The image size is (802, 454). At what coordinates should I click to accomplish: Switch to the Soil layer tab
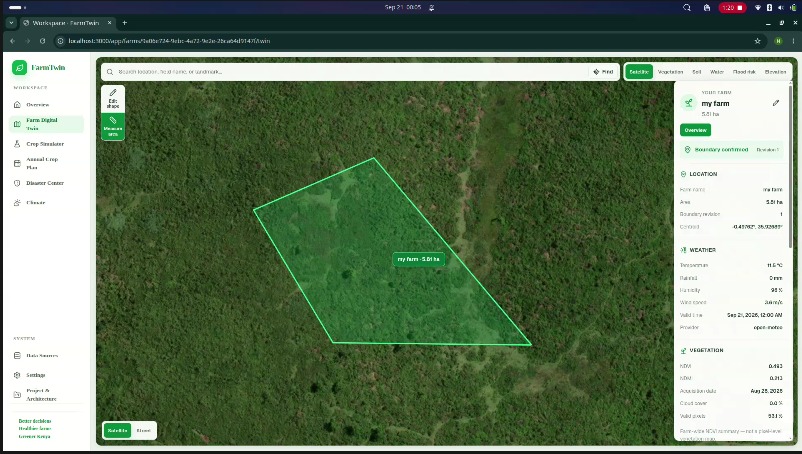pyautogui.click(x=697, y=72)
